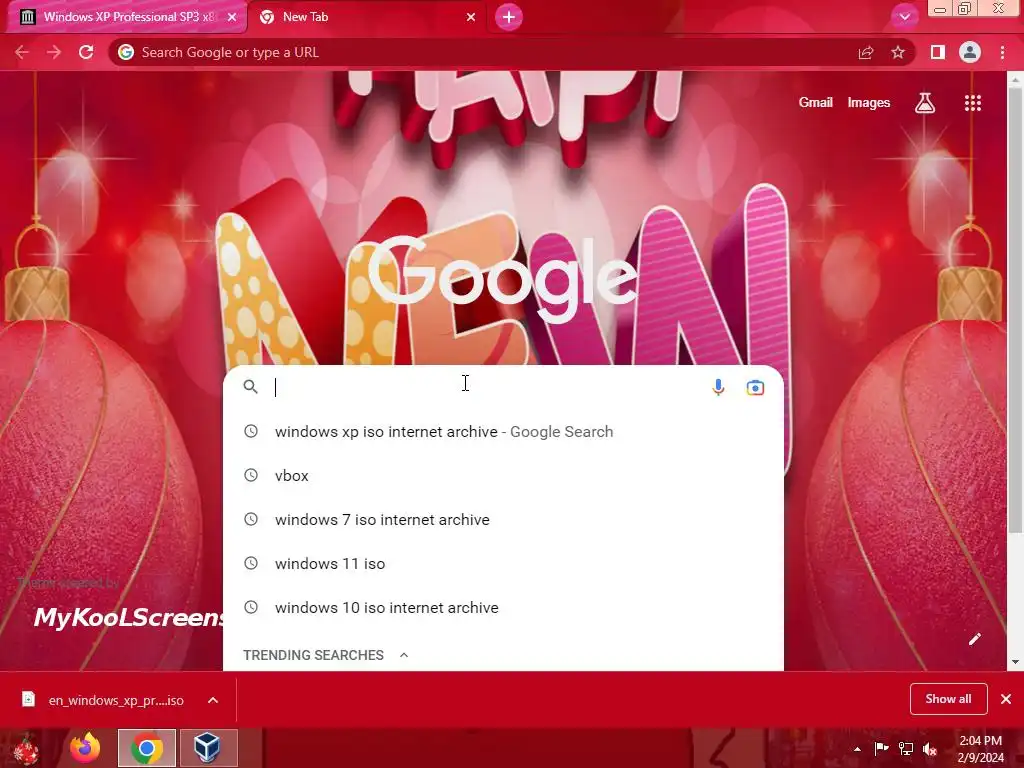This screenshot has width=1024, height=768.
Task: Collapse the Trending Searches section
Action: pos(404,655)
